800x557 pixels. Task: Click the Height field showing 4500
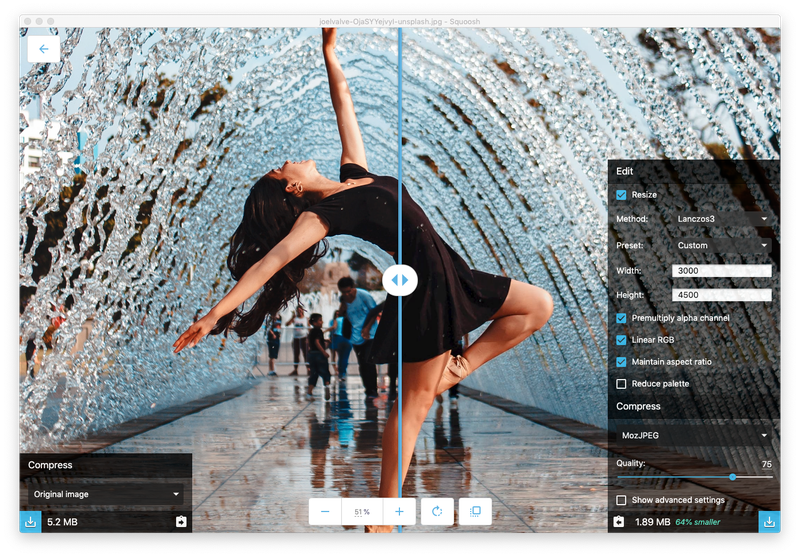pos(722,295)
